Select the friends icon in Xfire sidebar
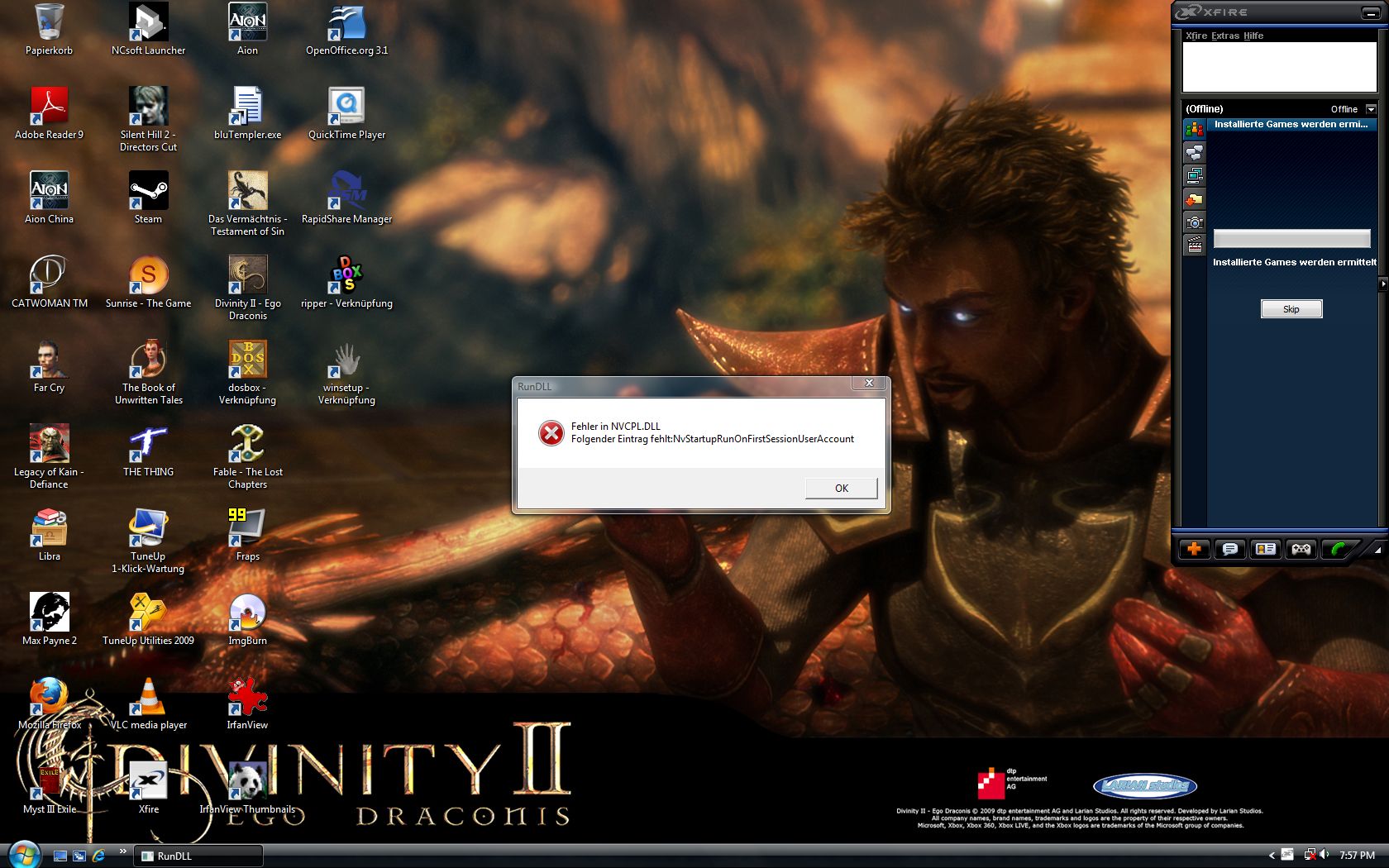The width and height of the screenshot is (1389, 868). [x=1194, y=129]
